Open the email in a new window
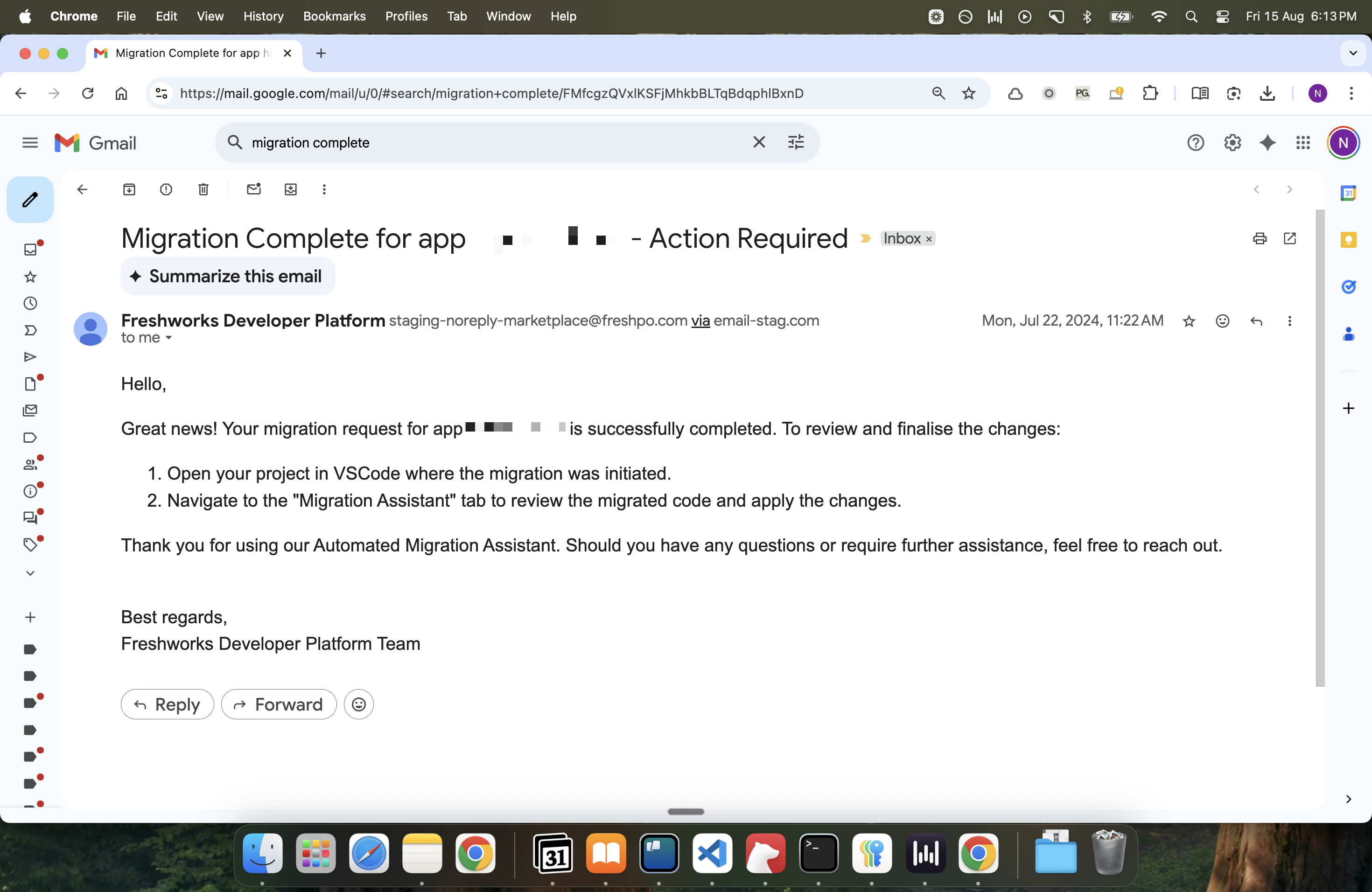The height and width of the screenshot is (892, 1372). tap(1290, 238)
